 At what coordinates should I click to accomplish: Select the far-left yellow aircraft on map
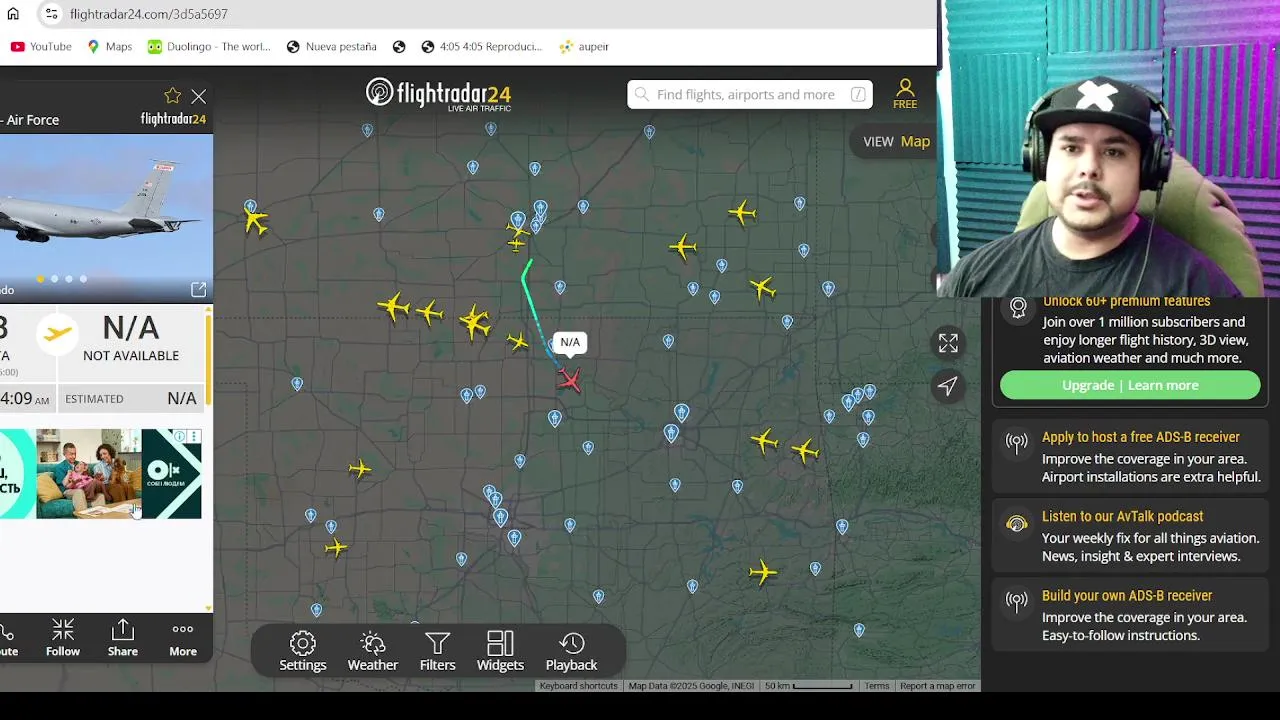[255, 219]
